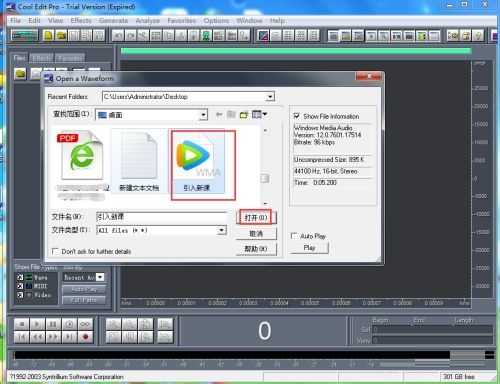Open the Generate menu
Viewport: 500px width, 384px height.
point(113,21)
